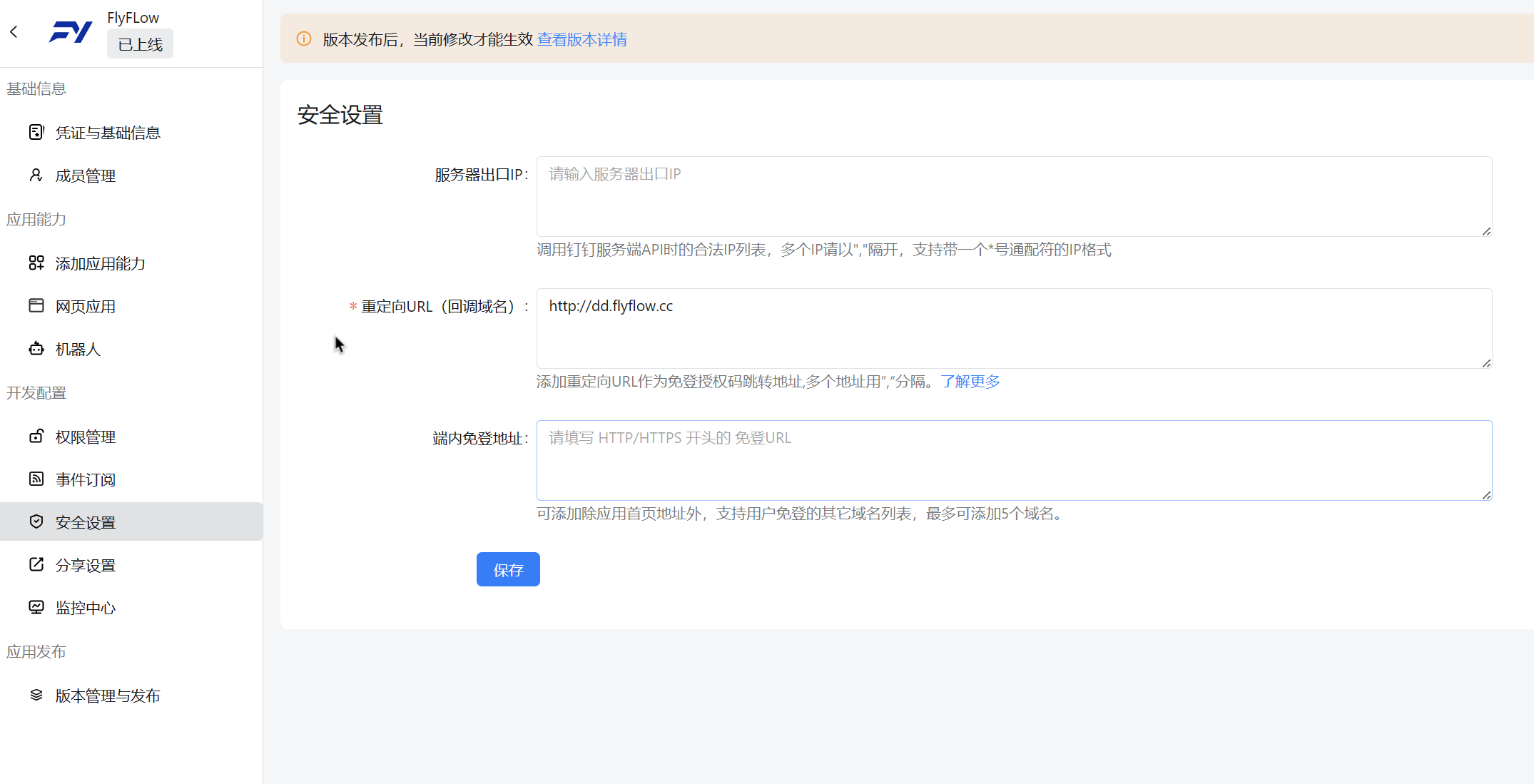Open 权限管理 settings
This screenshot has width=1534, height=784.
[x=131, y=437]
